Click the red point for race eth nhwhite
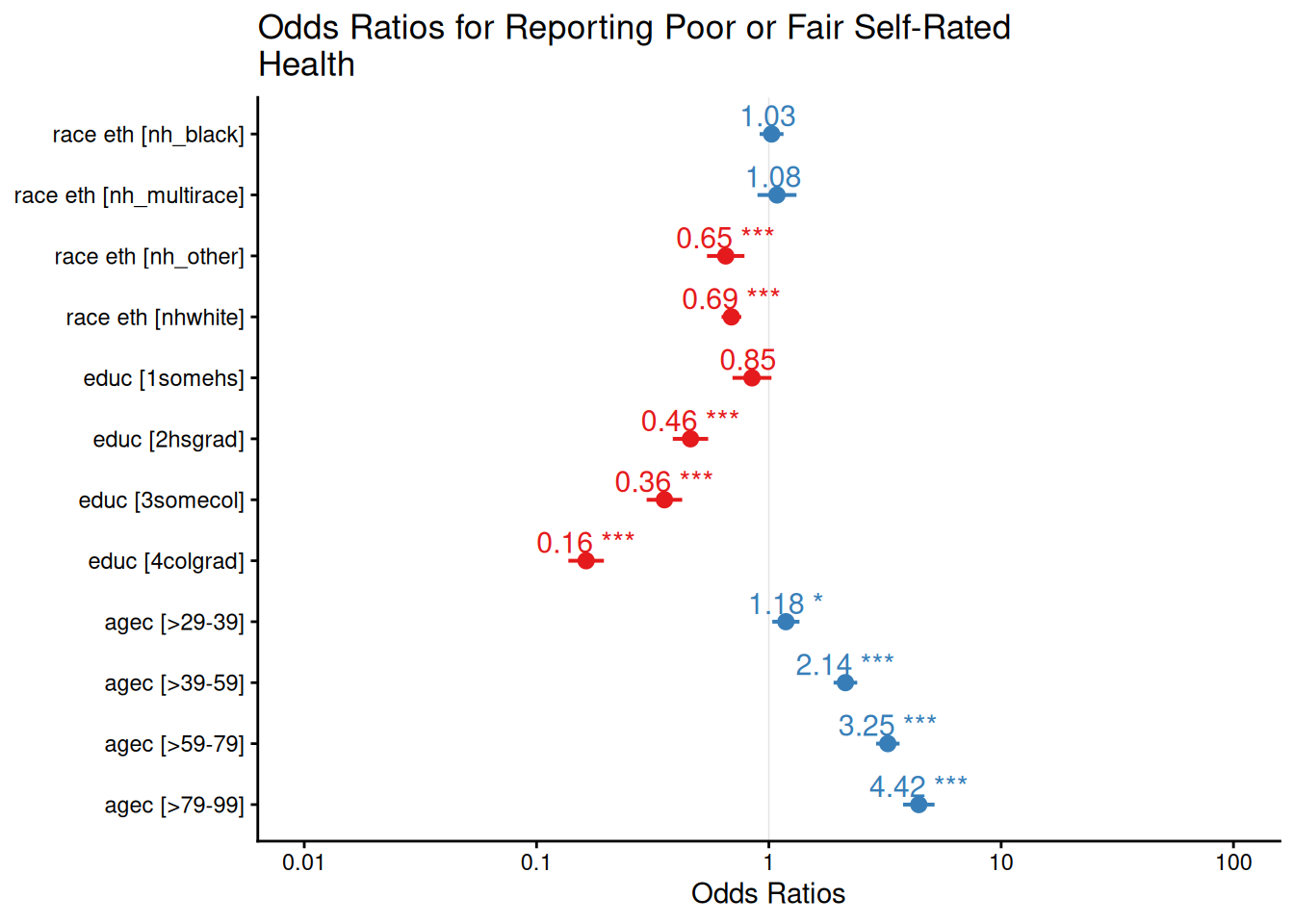The height and width of the screenshot is (924, 1294). 731,317
